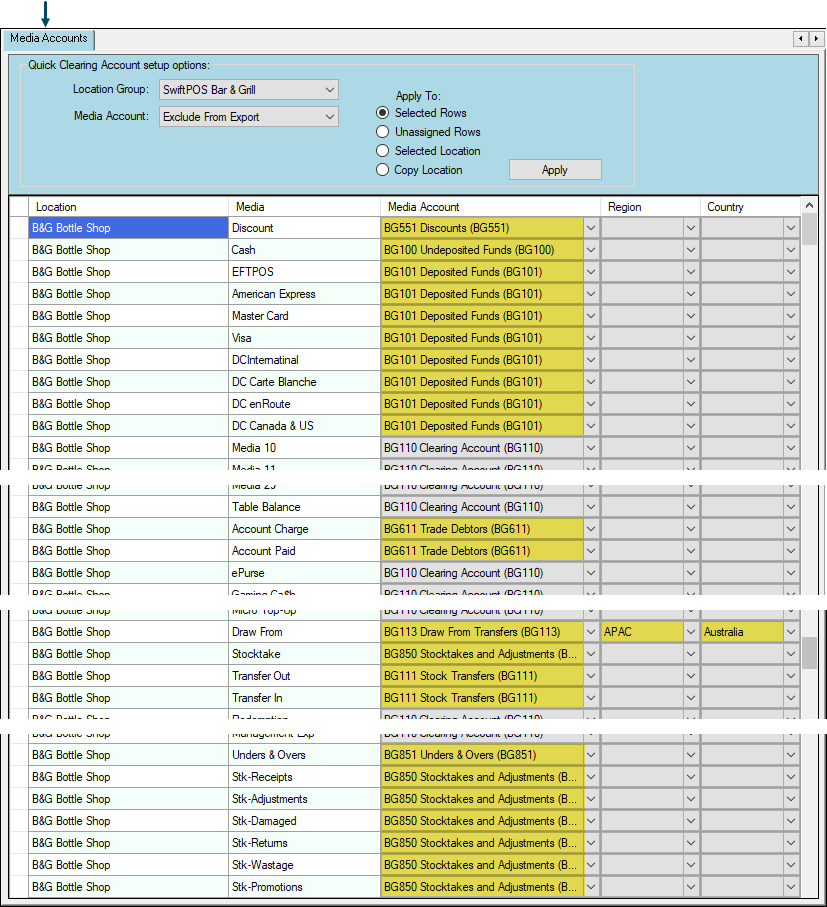Click the ePurse media cell
The image size is (827, 907).
304,573
